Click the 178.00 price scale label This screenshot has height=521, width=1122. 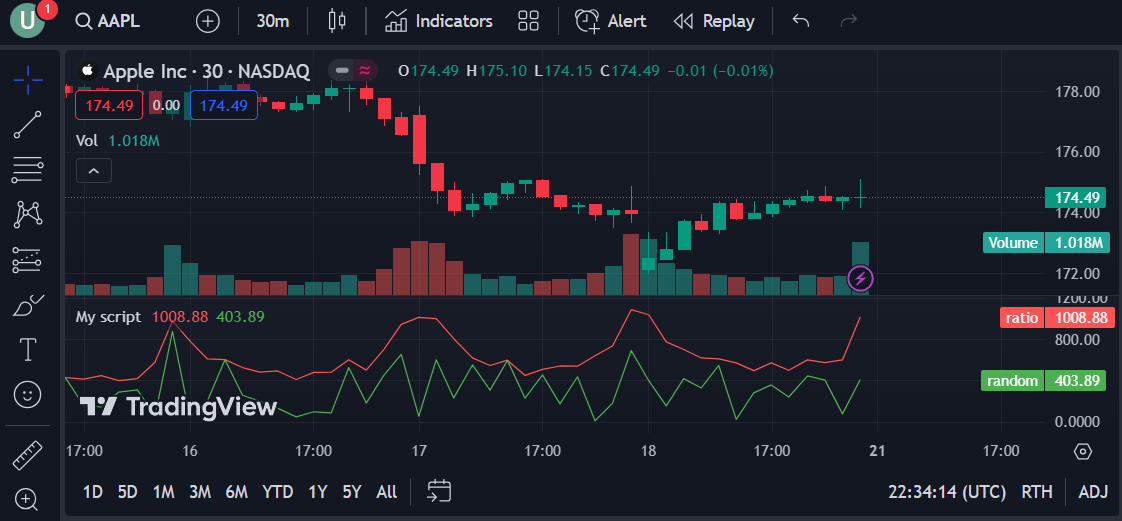1078,92
